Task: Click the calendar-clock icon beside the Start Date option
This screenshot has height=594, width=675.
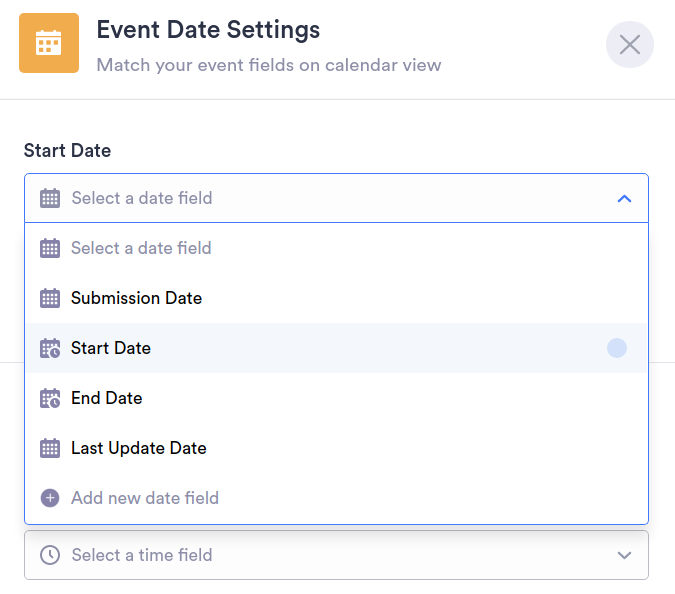Action: (x=50, y=348)
